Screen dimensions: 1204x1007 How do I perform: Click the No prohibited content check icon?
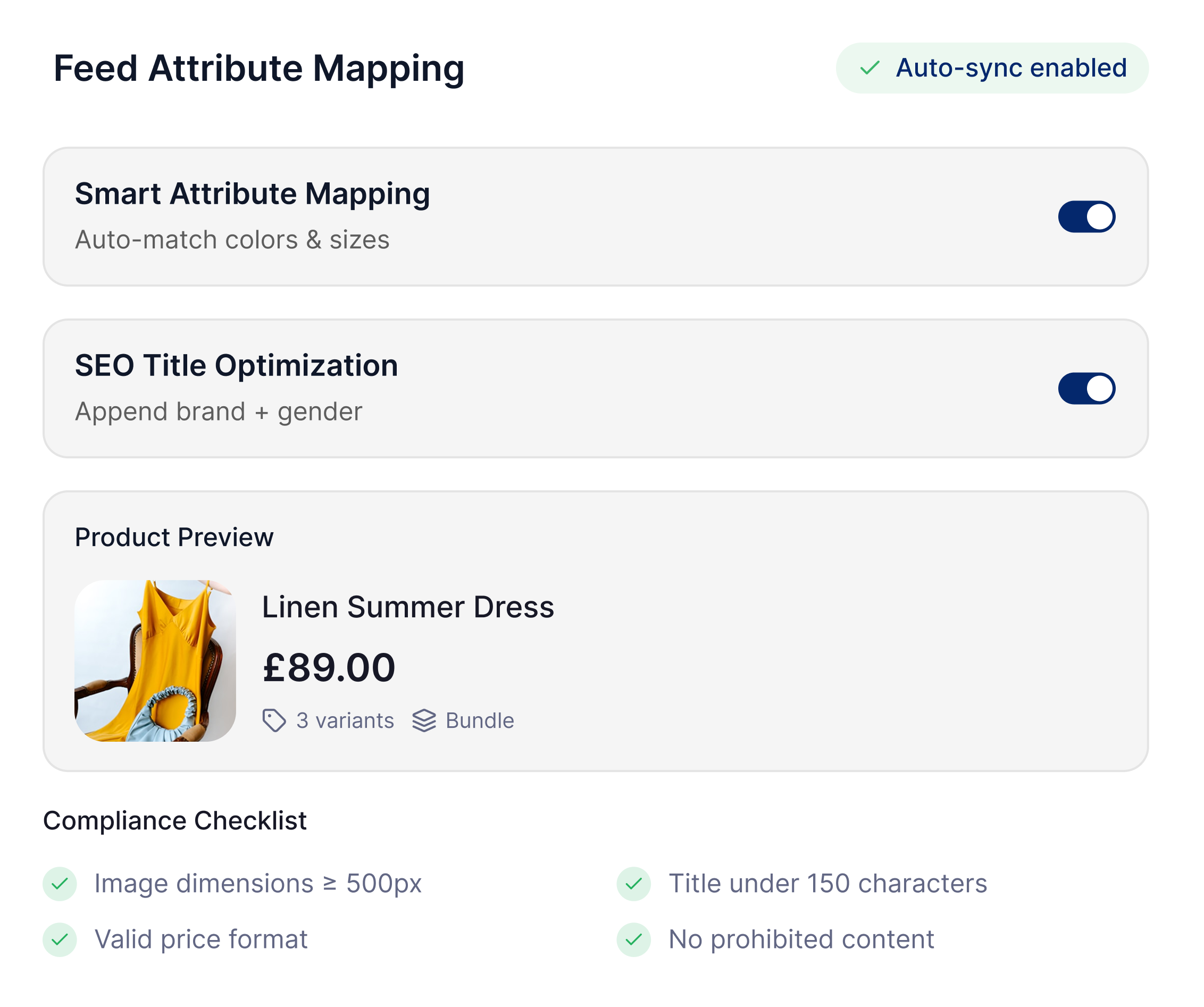click(x=633, y=940)
